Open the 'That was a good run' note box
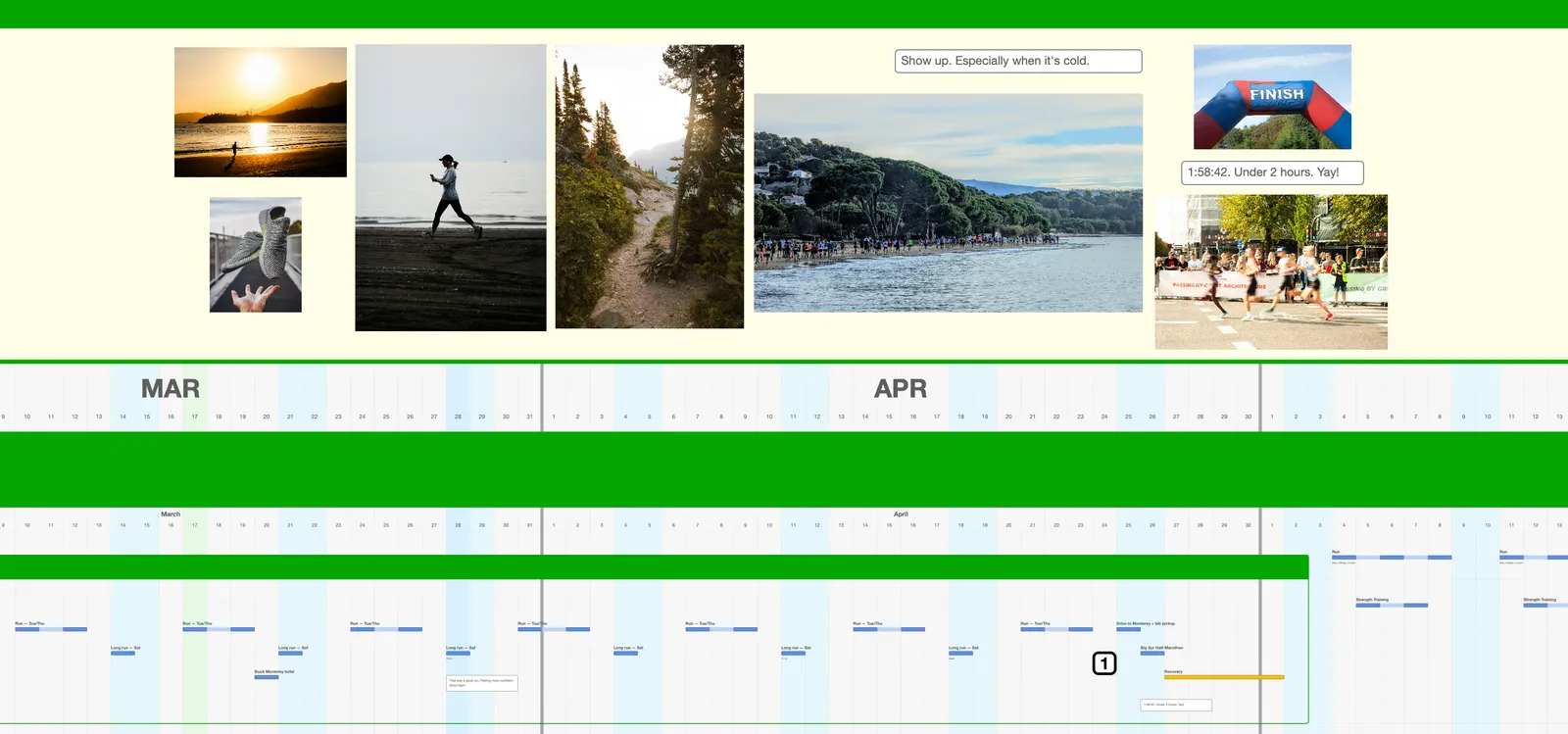Viewport: 1568px width, 734px height. [x=482, y=683]
